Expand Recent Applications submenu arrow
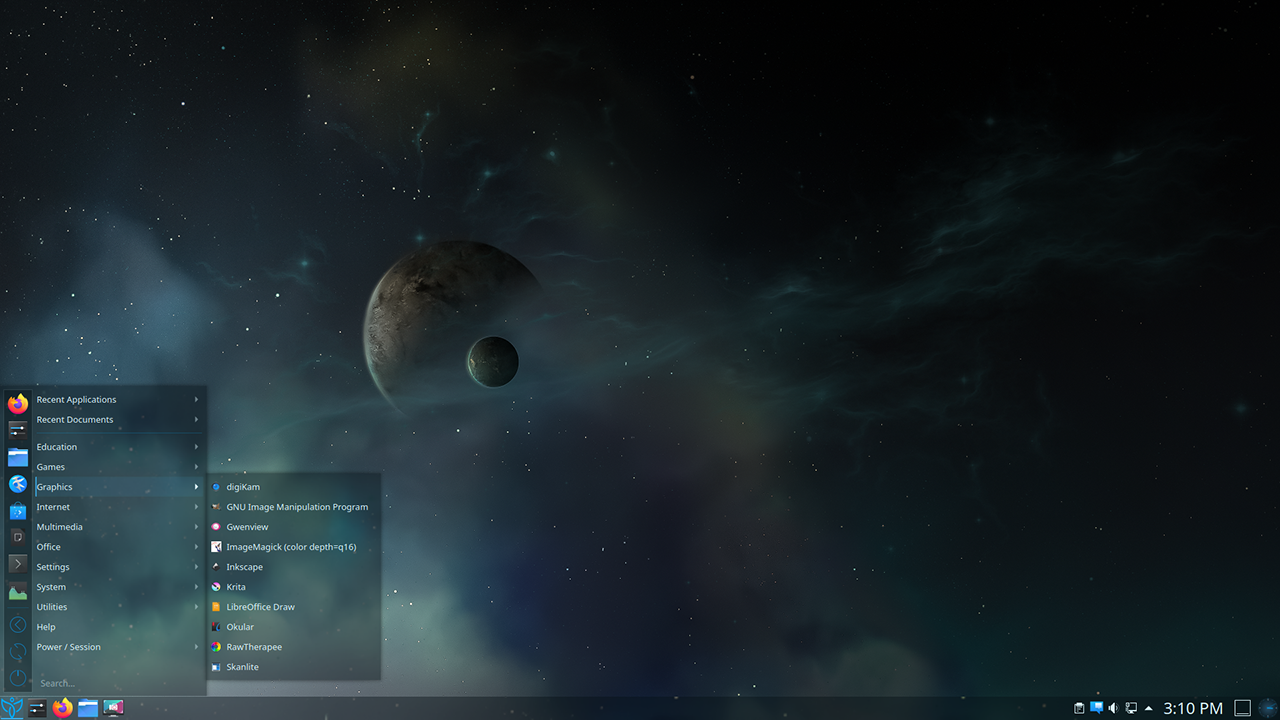 [196, 400]
